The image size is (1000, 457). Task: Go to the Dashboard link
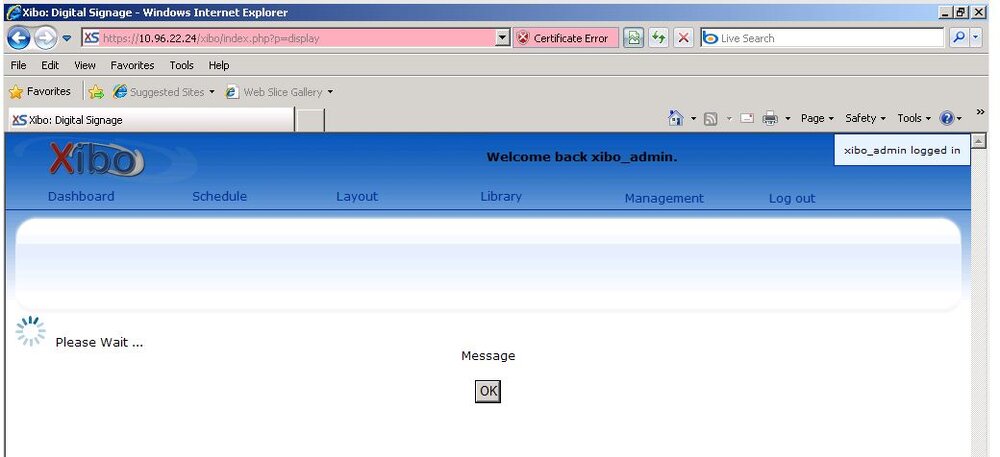coord(81,196)
